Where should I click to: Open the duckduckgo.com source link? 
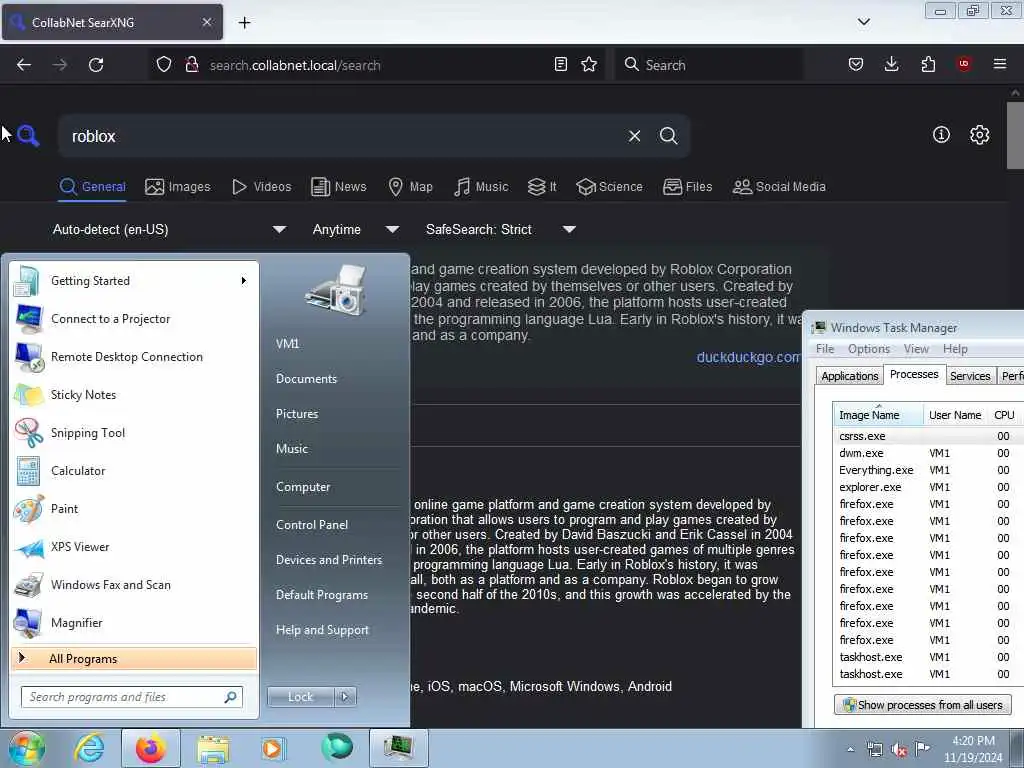pos(748,357)
